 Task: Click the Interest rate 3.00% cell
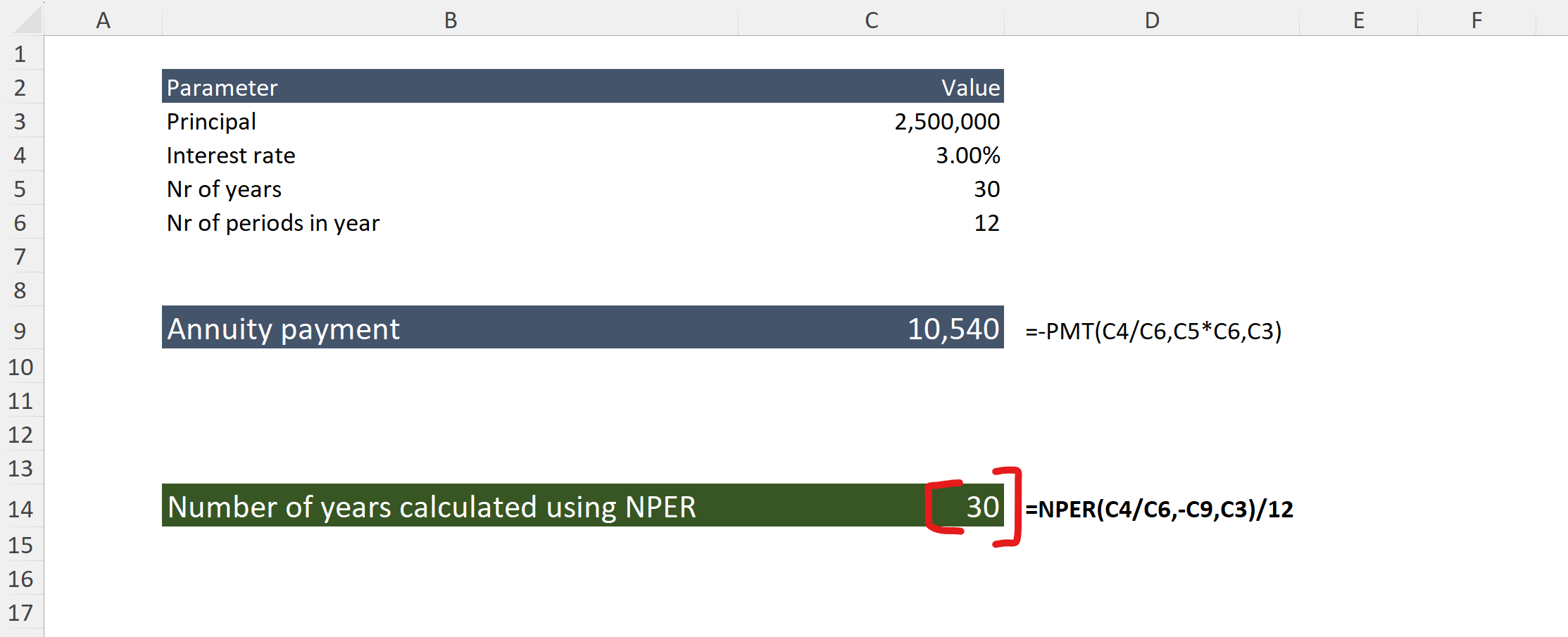coord(967,155)
